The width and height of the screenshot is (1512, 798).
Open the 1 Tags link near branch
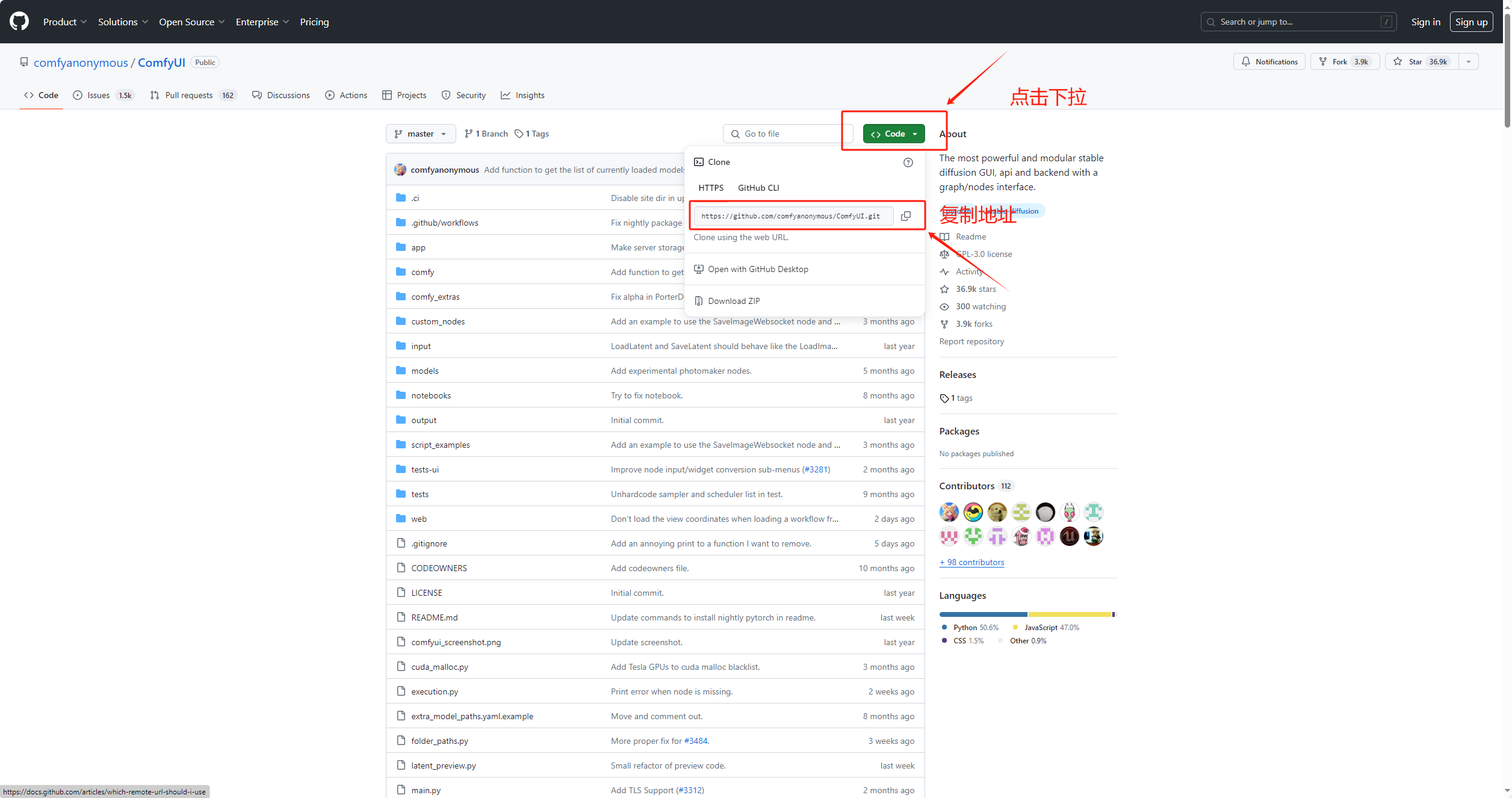(x=532, y=134)
